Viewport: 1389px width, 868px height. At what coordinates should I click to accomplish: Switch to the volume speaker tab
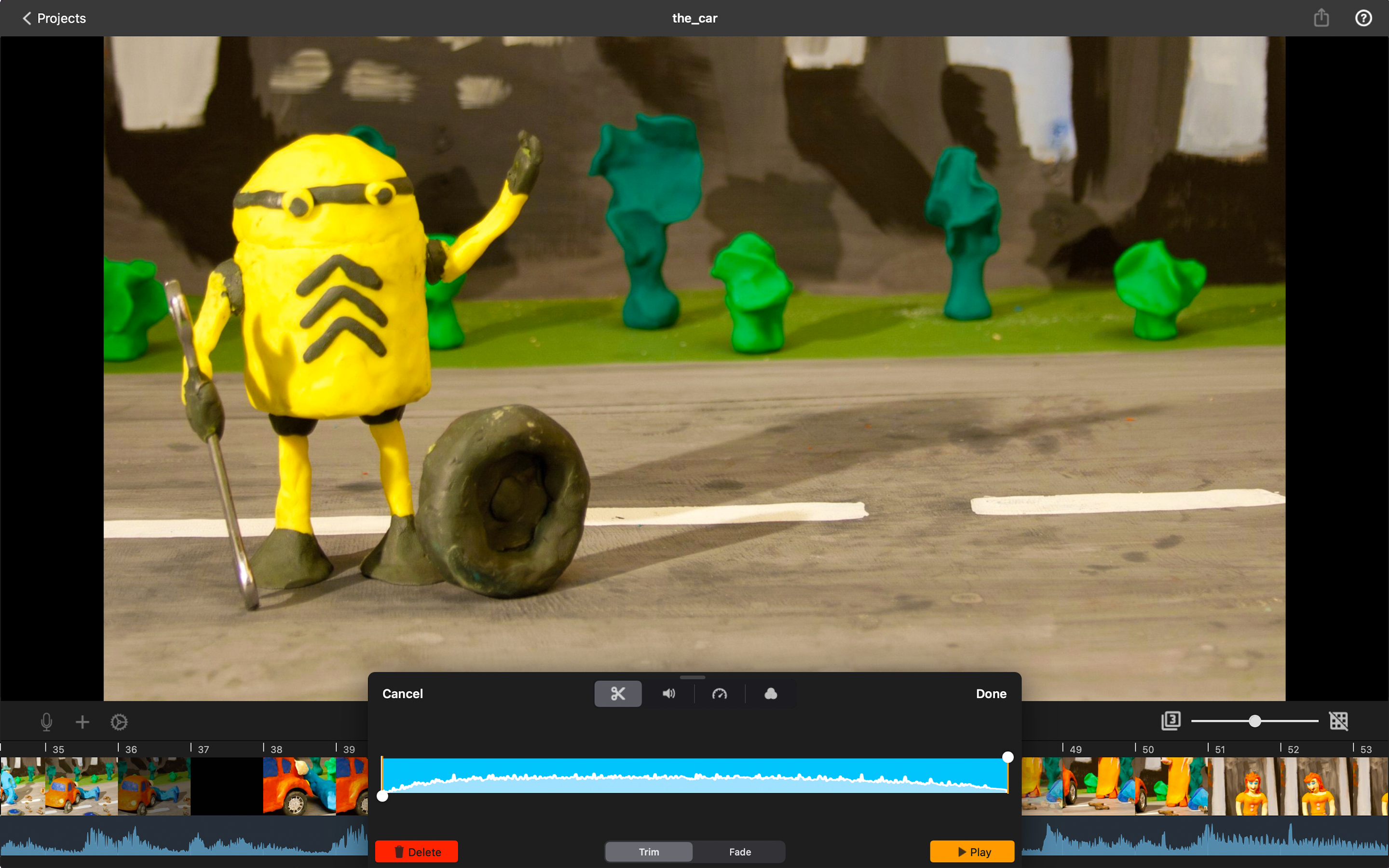[668, 693]
